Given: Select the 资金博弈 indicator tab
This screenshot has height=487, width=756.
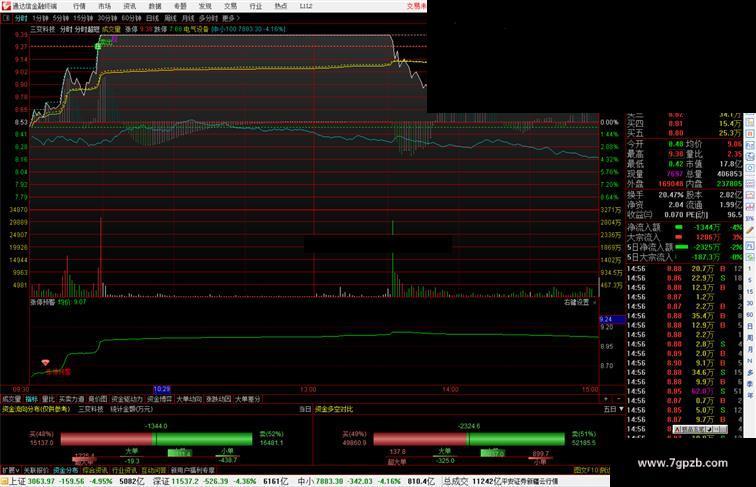Looking at the screenshot, I should click(x=160, y=399).
